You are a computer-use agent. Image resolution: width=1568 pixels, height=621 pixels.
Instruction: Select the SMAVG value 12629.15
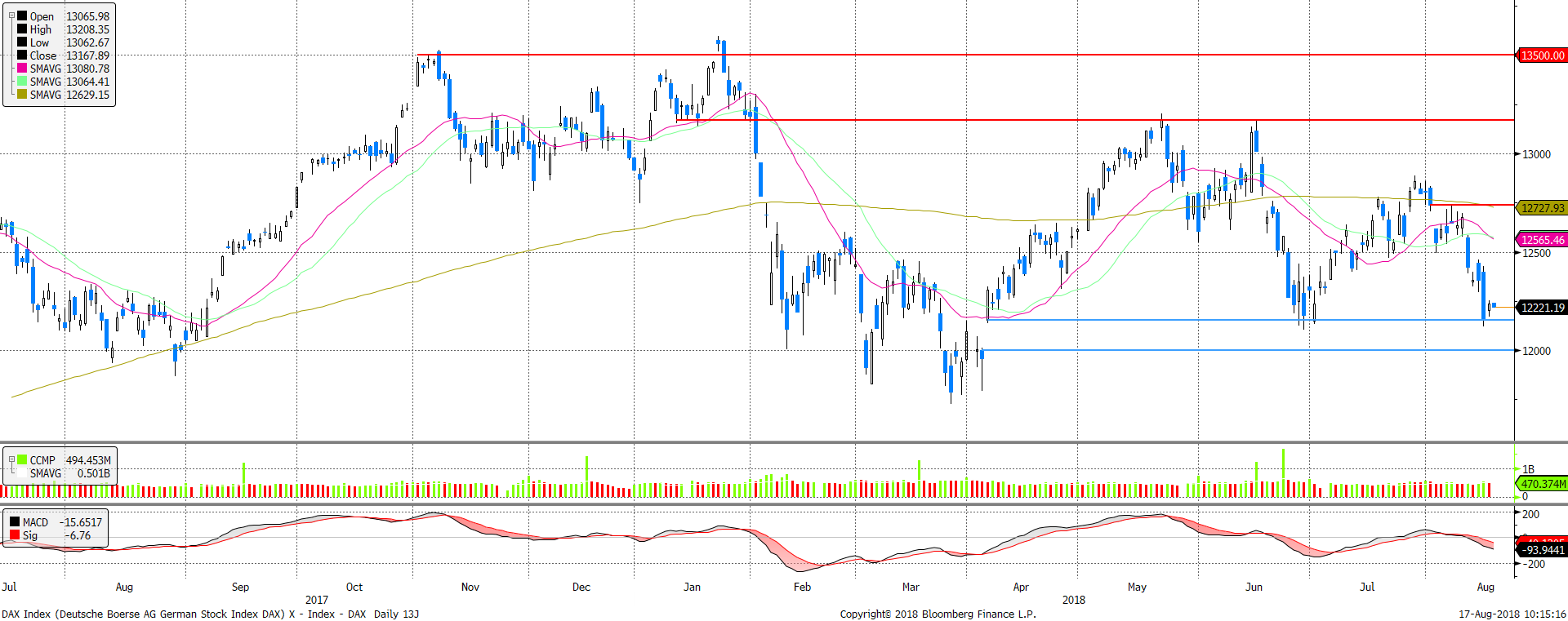(87, 95)
